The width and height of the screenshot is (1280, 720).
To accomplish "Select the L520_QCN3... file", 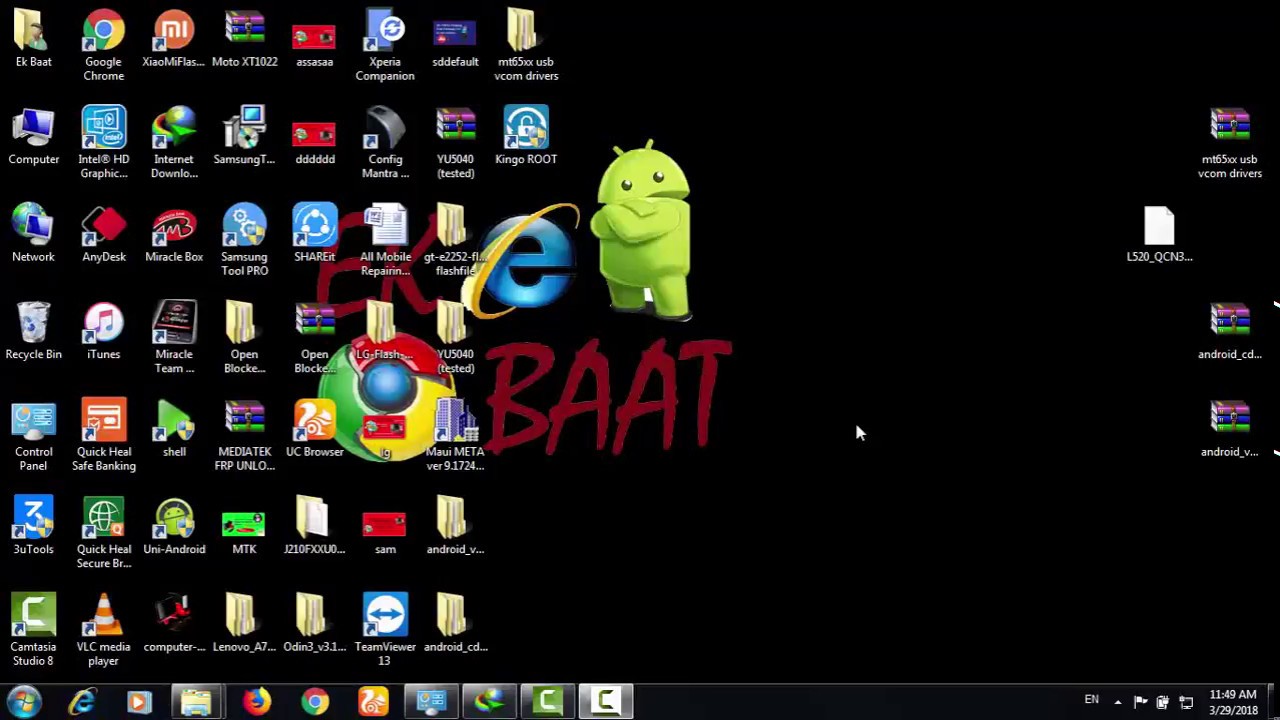I will point(1159,234).
